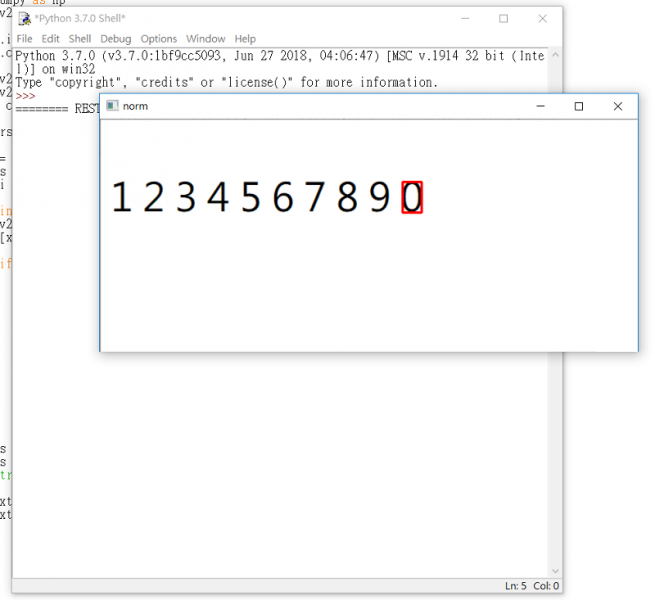Click the Python Shell title bar icon

tap(24, 19)
